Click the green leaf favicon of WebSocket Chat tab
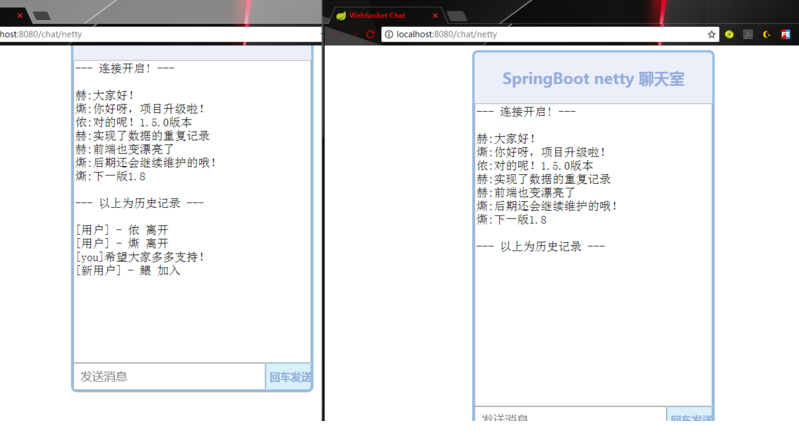The image size is (799, 443). click(341, 16)
